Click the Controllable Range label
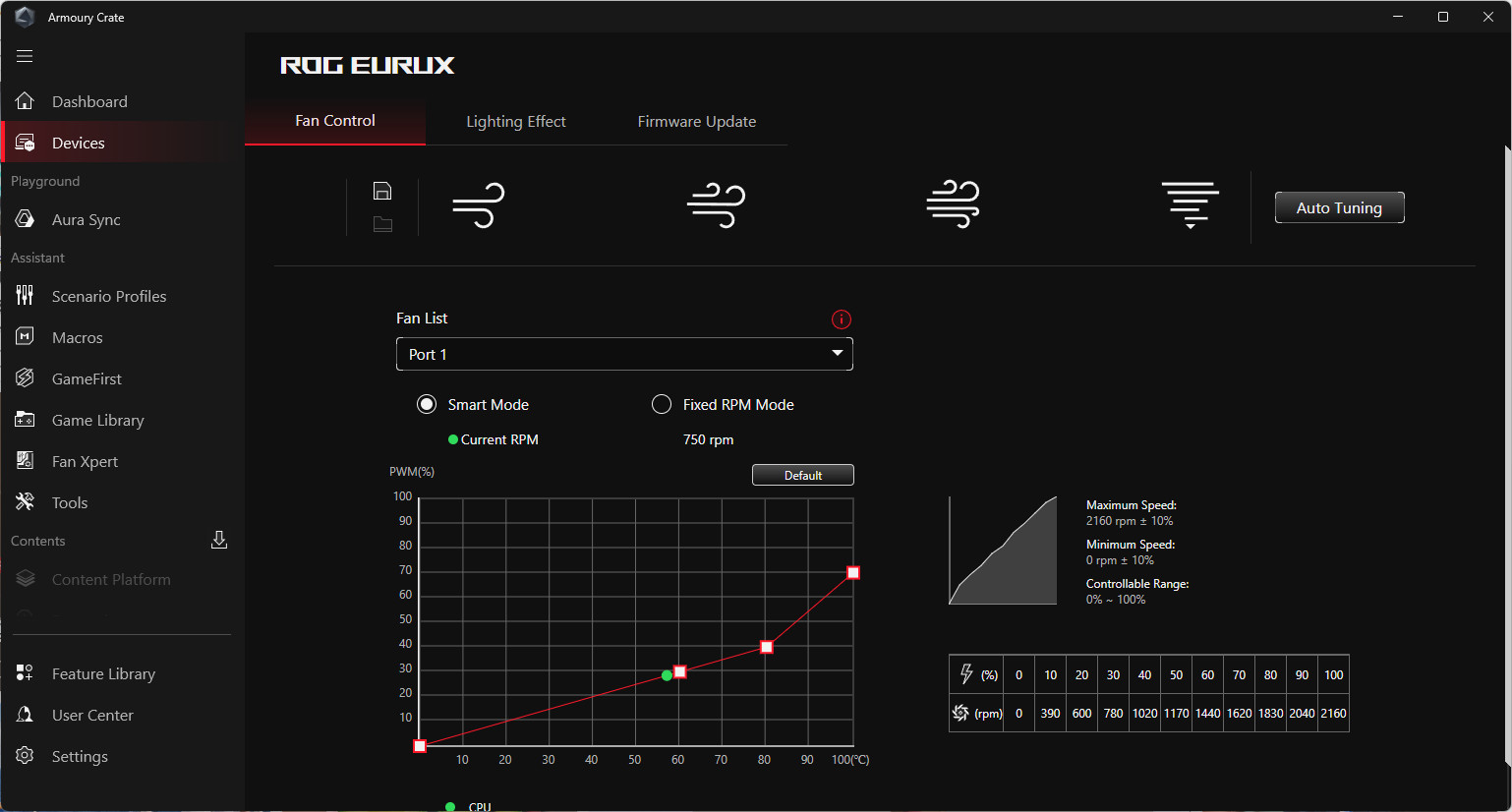Viewport: 1512px width, 812px height. (1137, 584)
